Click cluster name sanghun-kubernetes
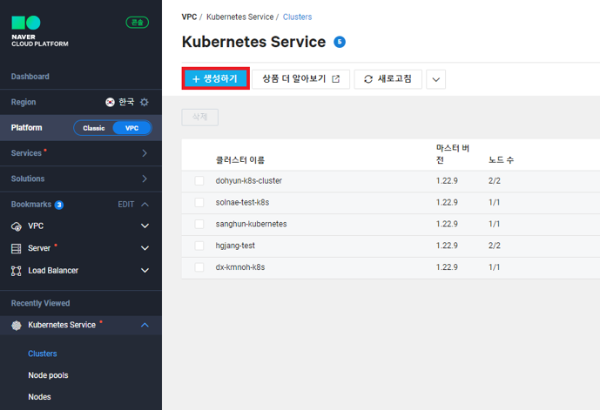 pyautogui.click(x=251, y=224)
